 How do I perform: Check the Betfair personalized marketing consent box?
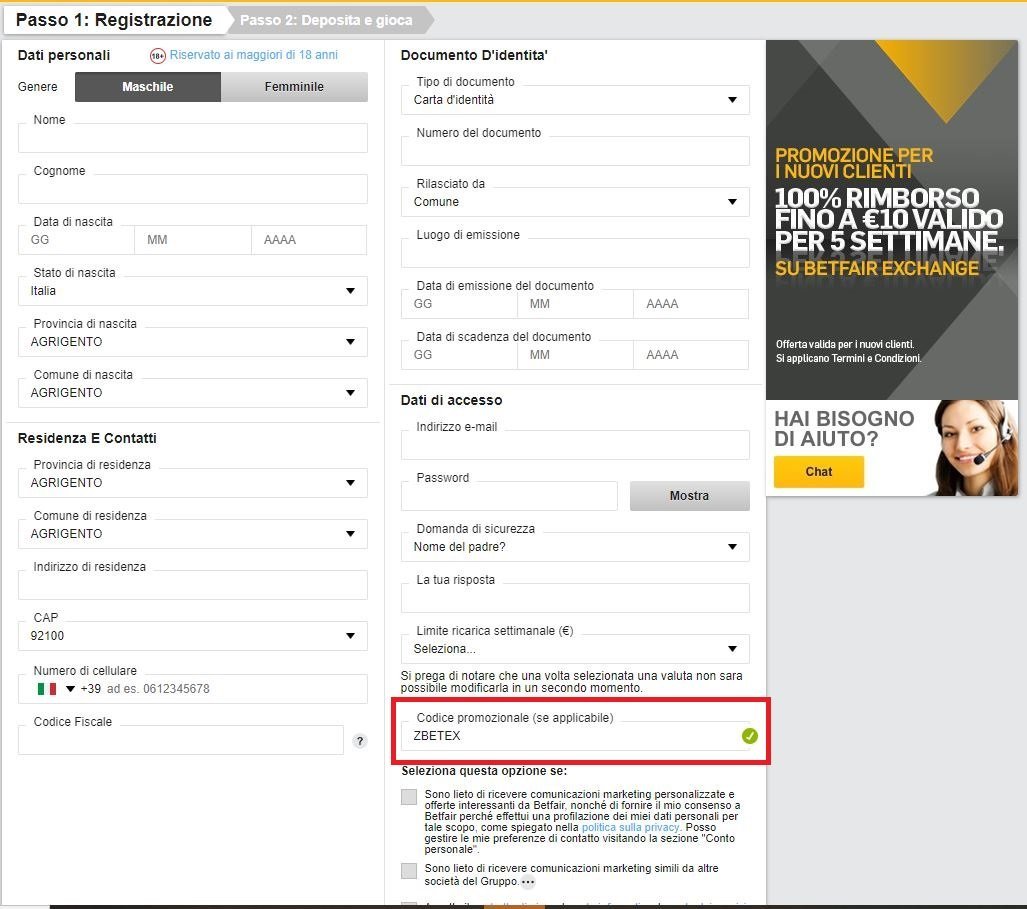[409, 797]
